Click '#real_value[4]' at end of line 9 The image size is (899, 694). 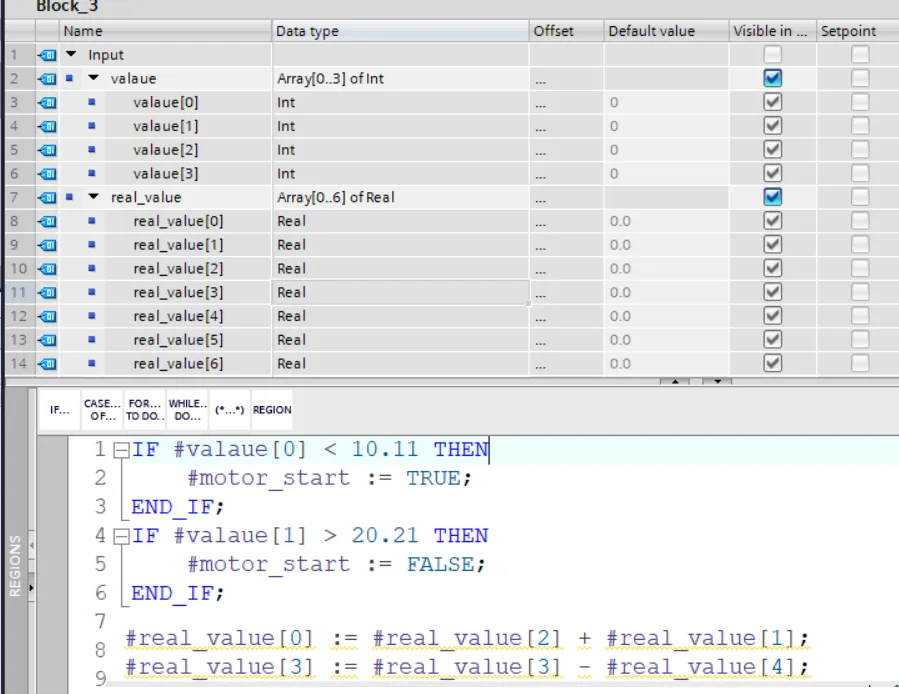pyautogui.click(x=701, y=667)
